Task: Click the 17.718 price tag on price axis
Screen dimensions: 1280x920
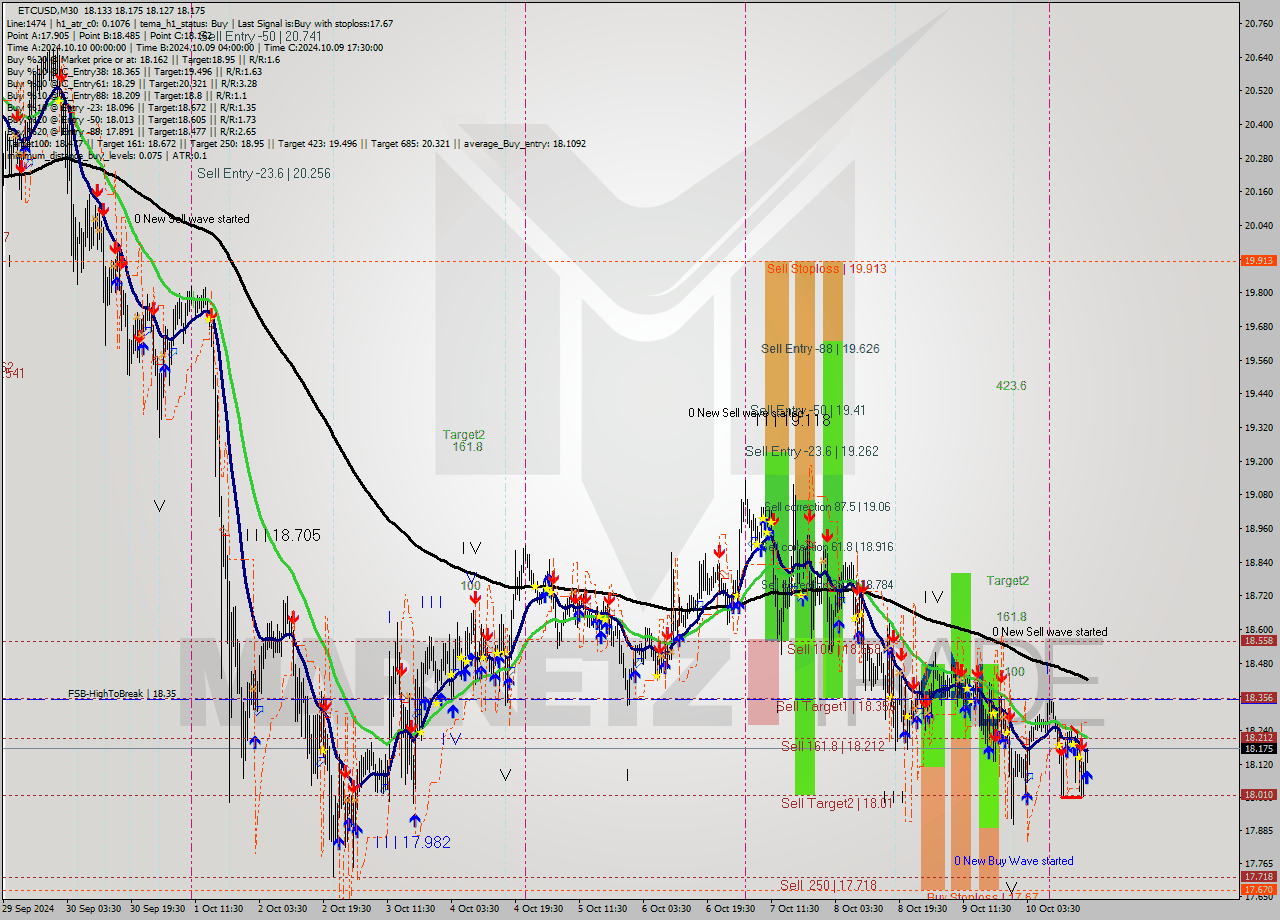Action: coord(1258,877)
